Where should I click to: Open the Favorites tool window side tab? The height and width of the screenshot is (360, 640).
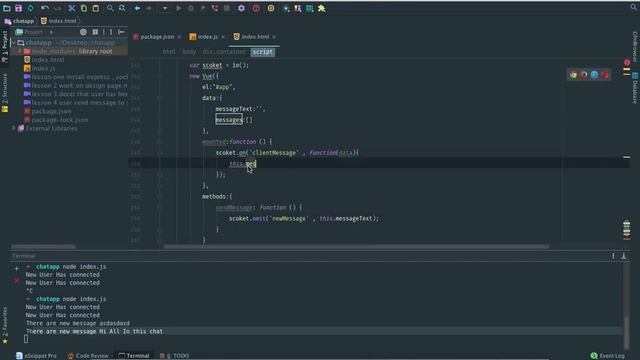(x=4, y=325)
